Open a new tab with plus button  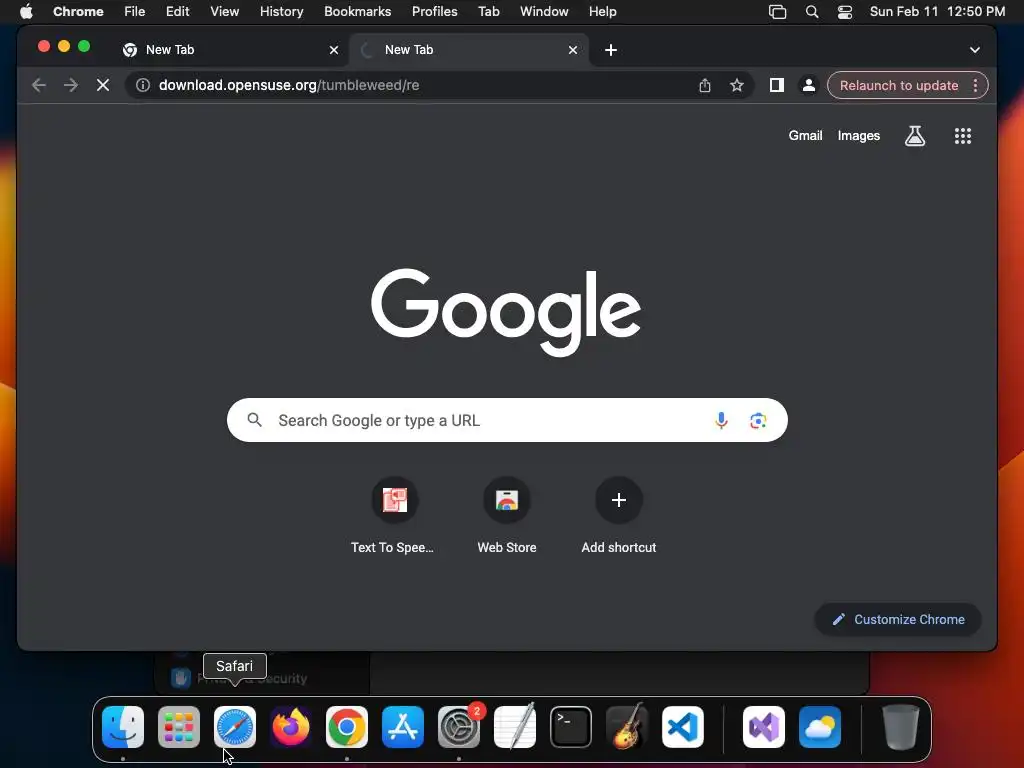611,50
